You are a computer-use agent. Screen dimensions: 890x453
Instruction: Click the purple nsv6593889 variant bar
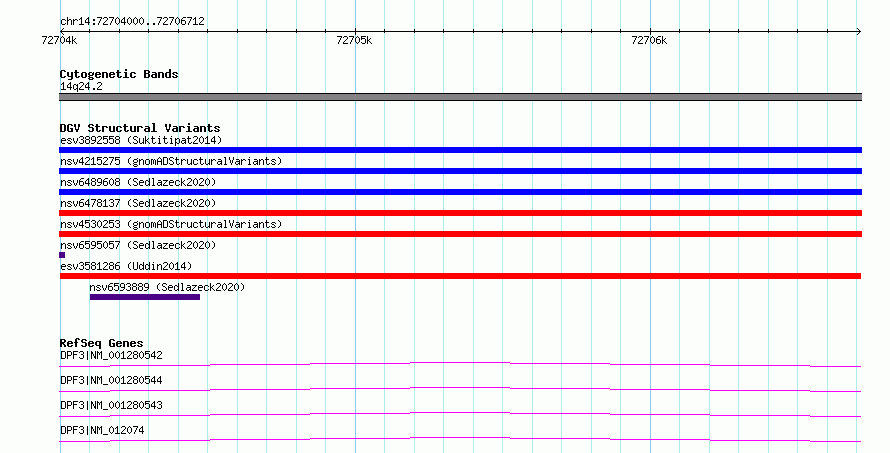[145, 297]
